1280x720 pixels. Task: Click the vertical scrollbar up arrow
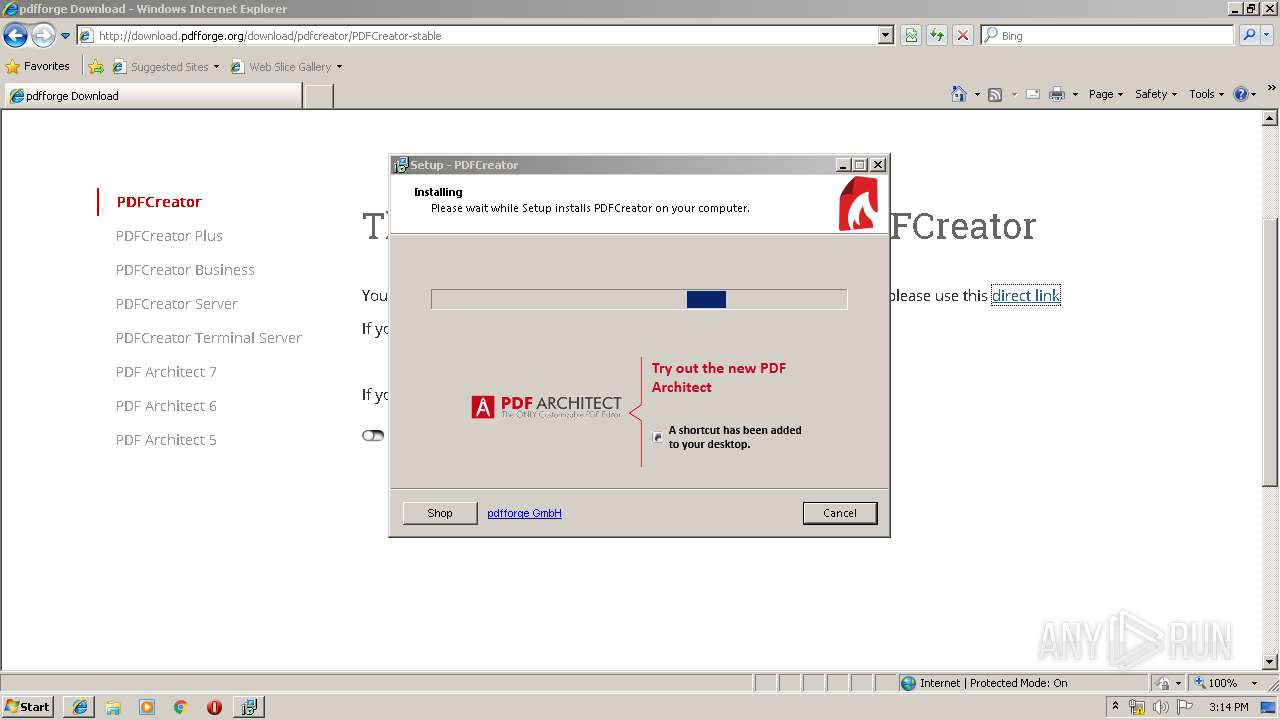click(x=1270, y=119)
